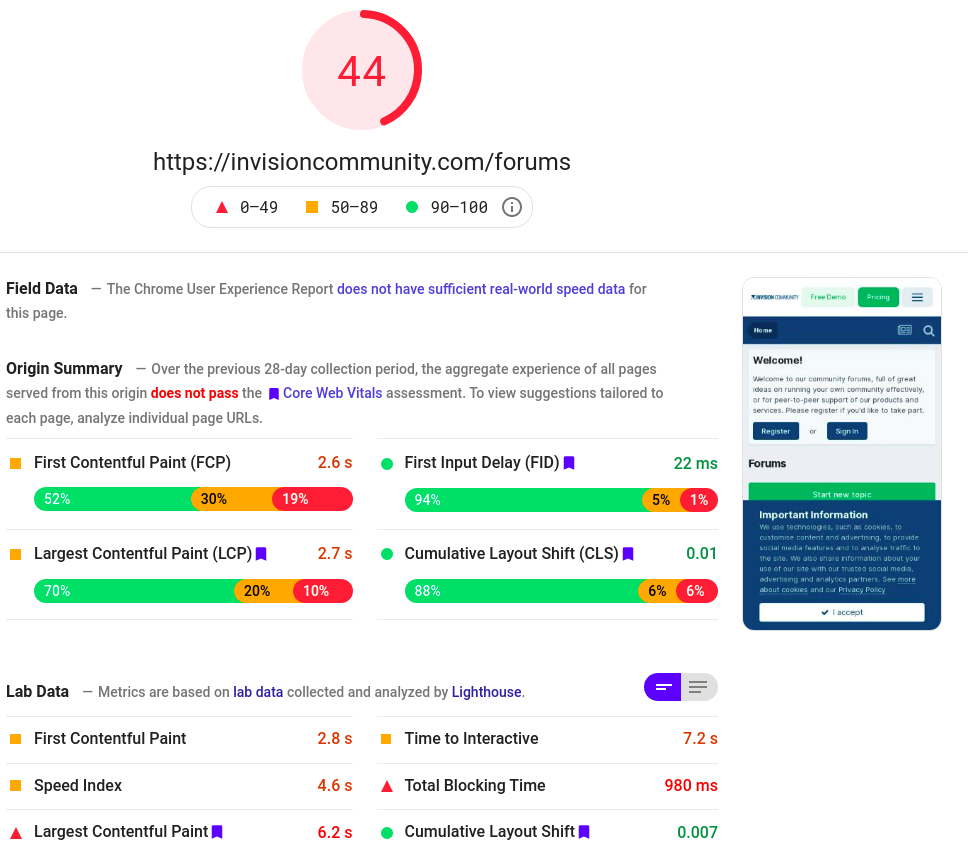Click the green circle status icon for Cumulative Layout Shift (CLS)

click(387, 554)
